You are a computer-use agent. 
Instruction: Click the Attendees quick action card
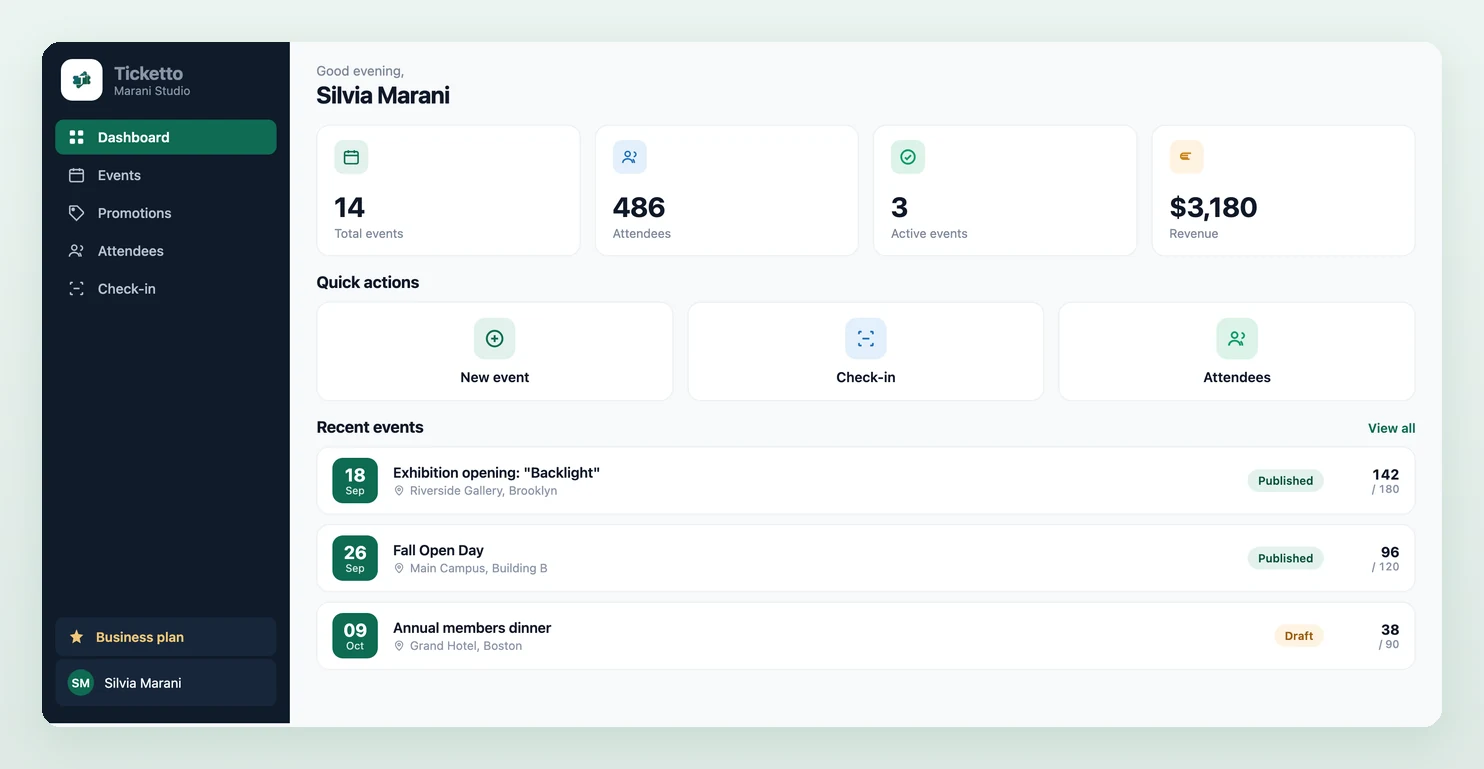pos(1237,352)
